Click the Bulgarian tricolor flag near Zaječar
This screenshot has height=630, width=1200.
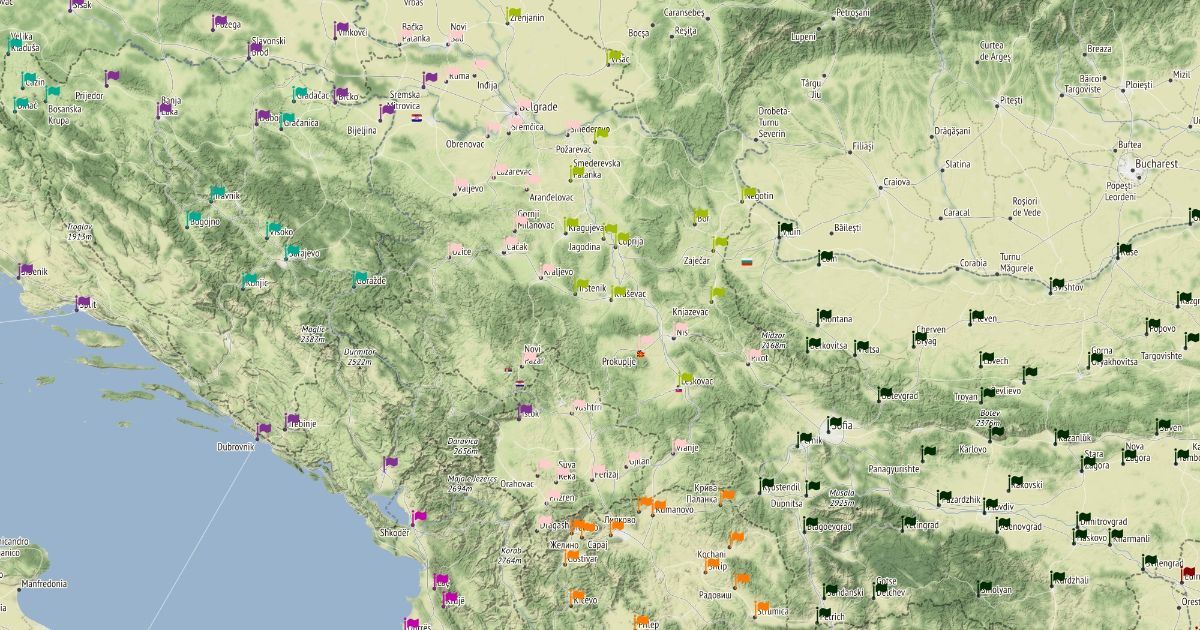tap(746, 262)
